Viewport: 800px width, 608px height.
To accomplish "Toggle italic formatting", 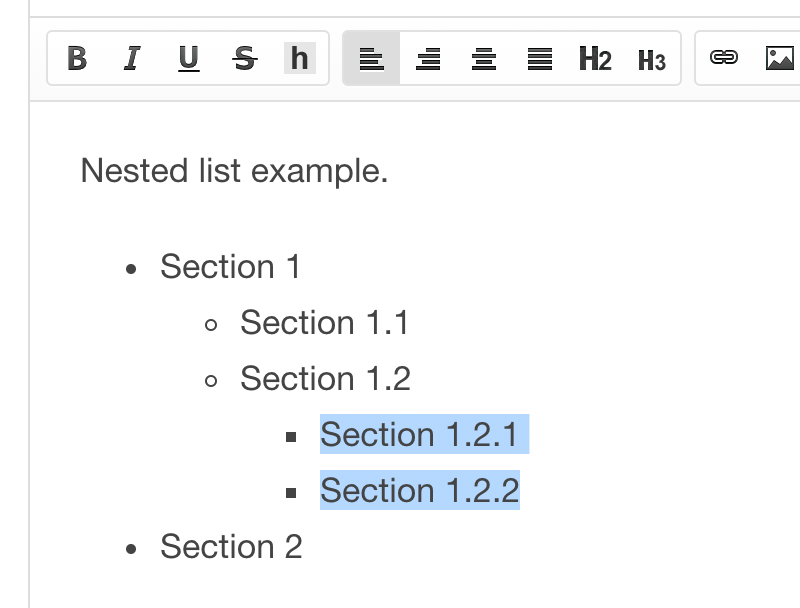I will pos(132,58).
